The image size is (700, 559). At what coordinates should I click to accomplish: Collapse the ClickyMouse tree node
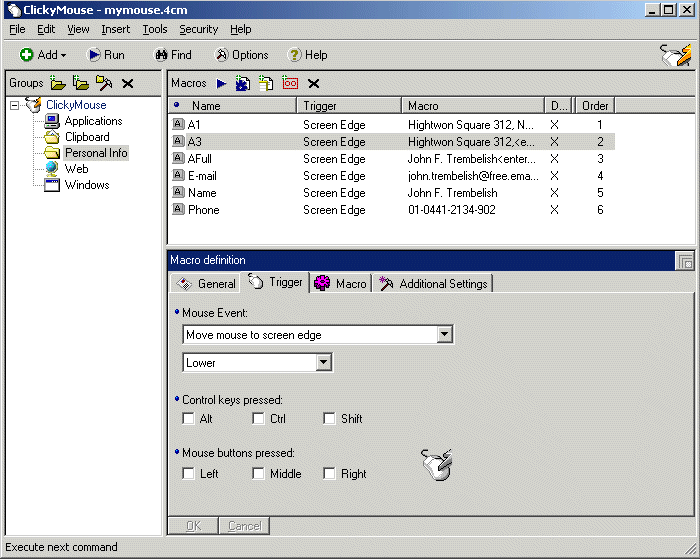coord(15,105)
